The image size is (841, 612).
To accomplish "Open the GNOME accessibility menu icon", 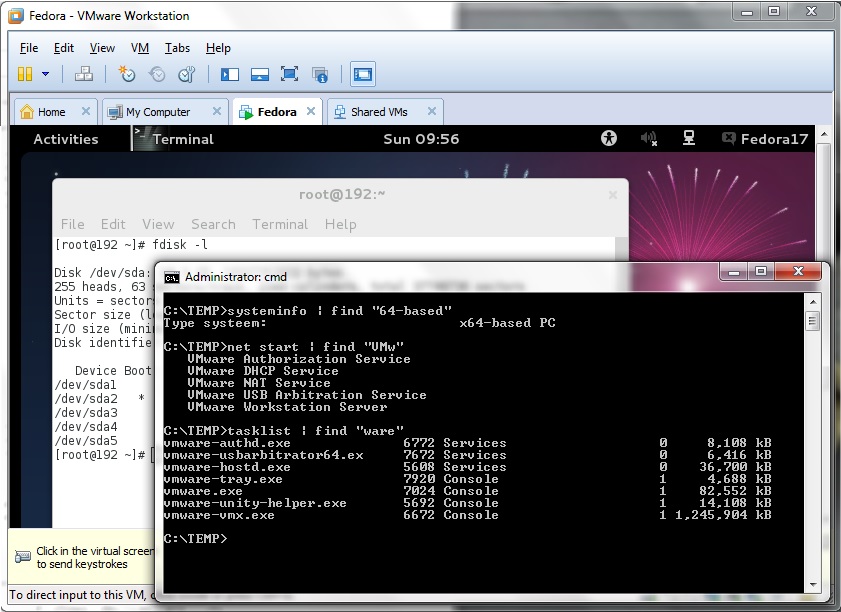I will click(609, 139).
